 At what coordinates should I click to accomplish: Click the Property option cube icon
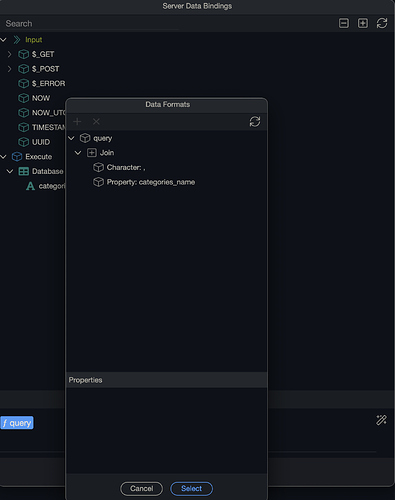click(98, 182)
